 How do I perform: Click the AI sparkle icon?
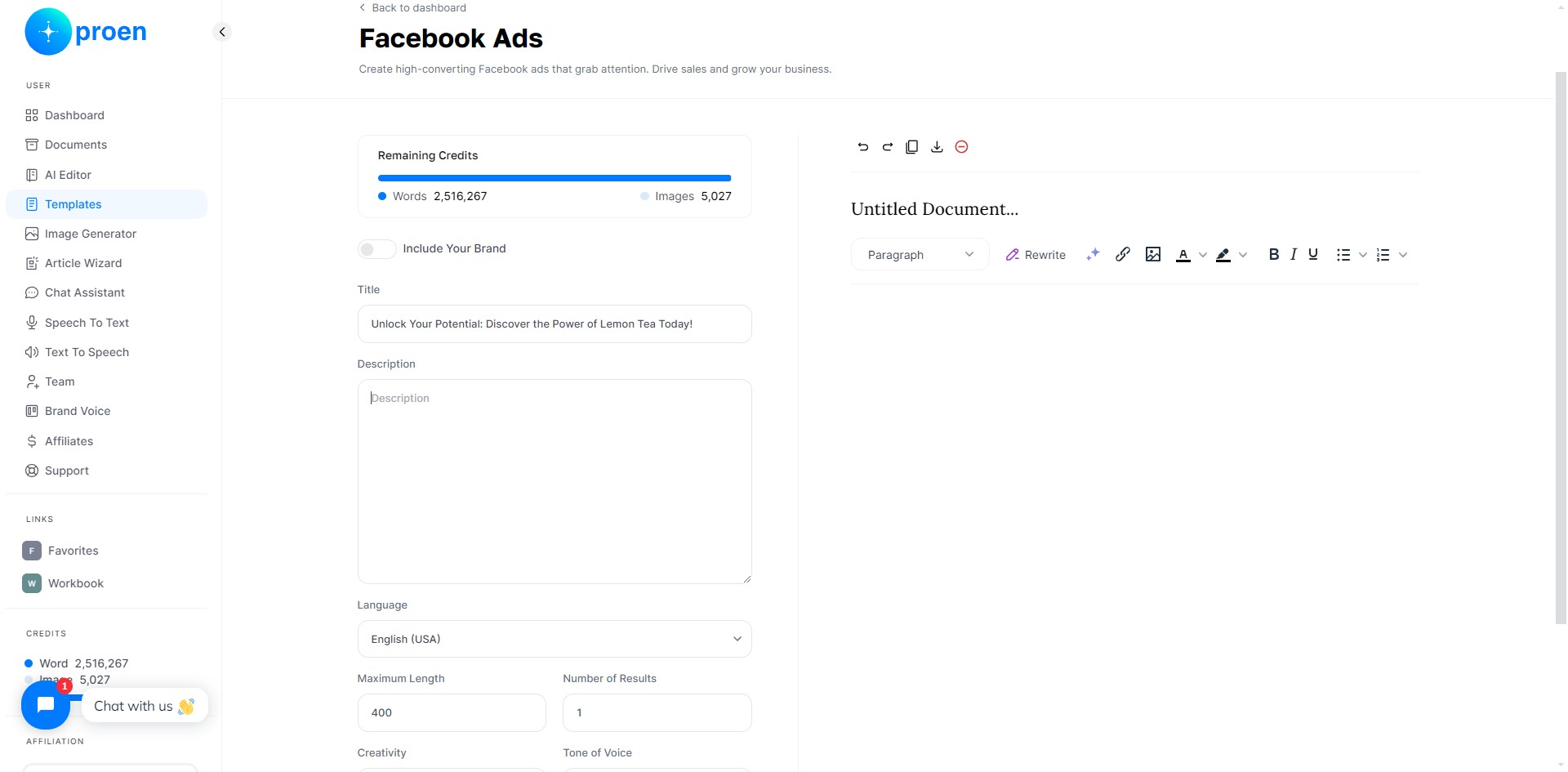pyautogui.click(x=1093, y=255)
